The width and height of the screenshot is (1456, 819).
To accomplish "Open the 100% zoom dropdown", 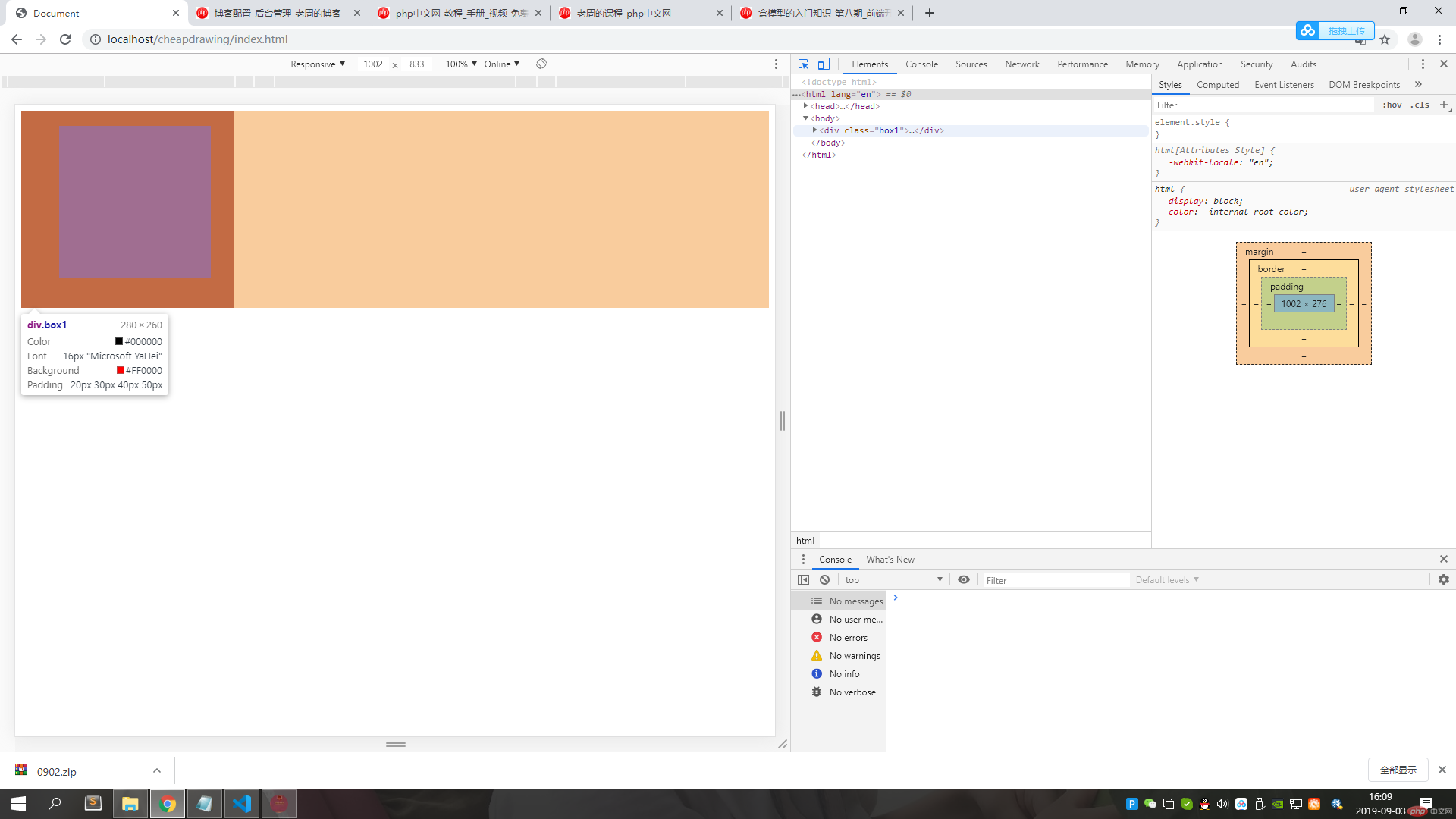I will coord(461,64).
